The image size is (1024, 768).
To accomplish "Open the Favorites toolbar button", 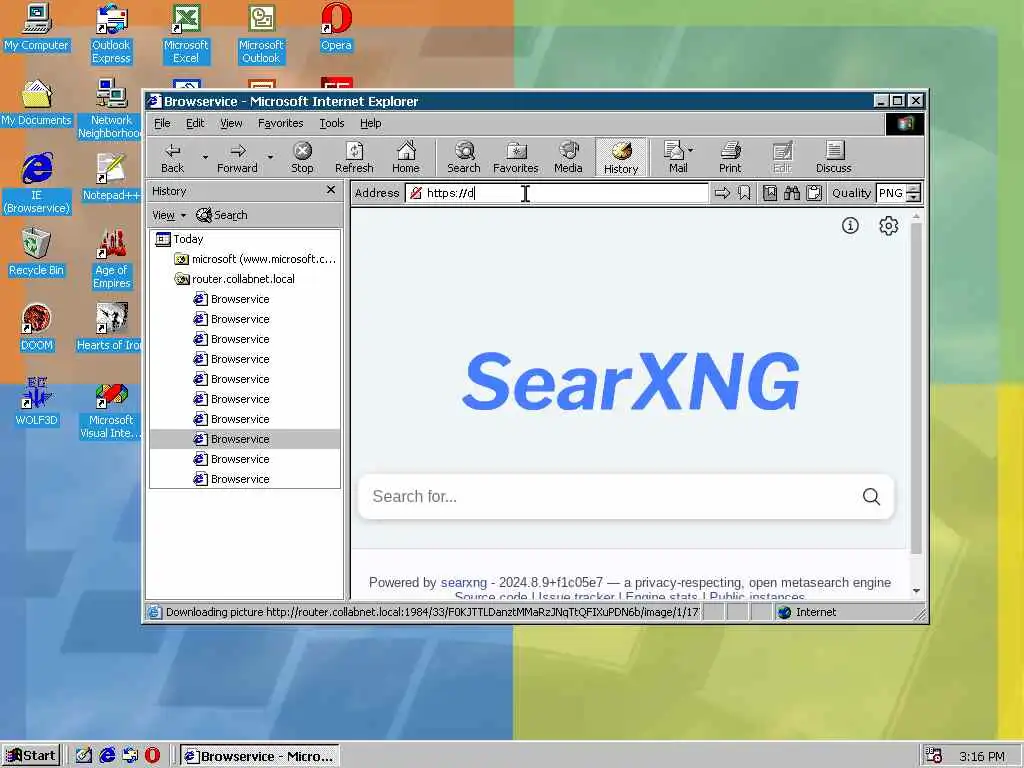I will click(515, 157).
